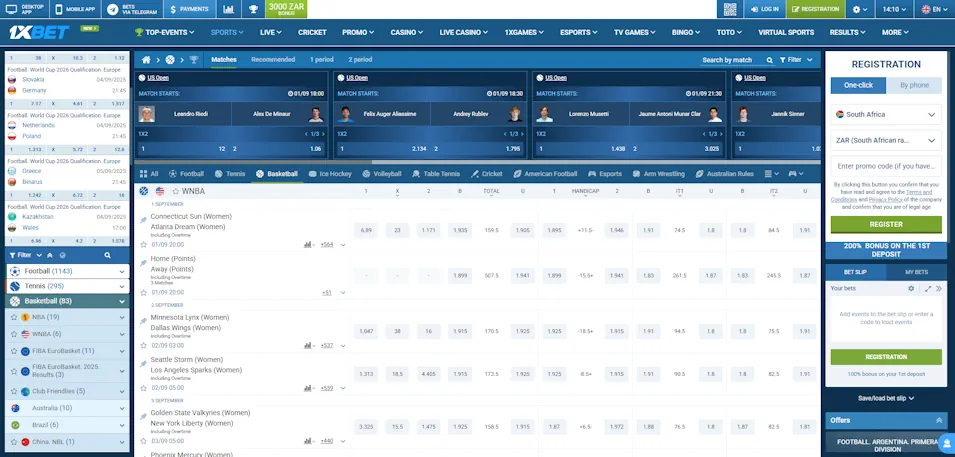Expand bet slip with diagonal arrows icon

pos(928,288)
